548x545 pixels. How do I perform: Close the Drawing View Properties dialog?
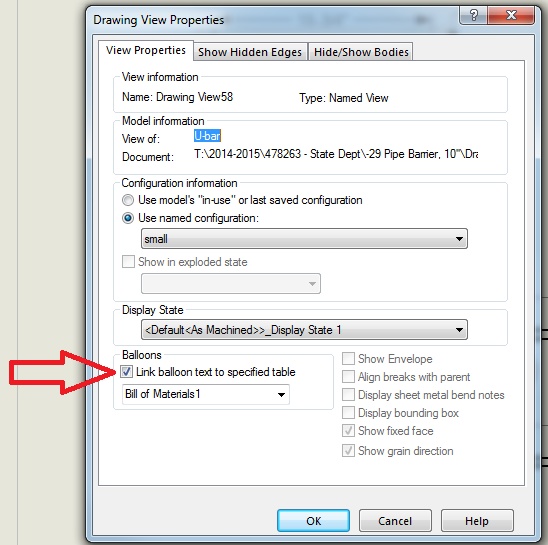click(511, 15)
